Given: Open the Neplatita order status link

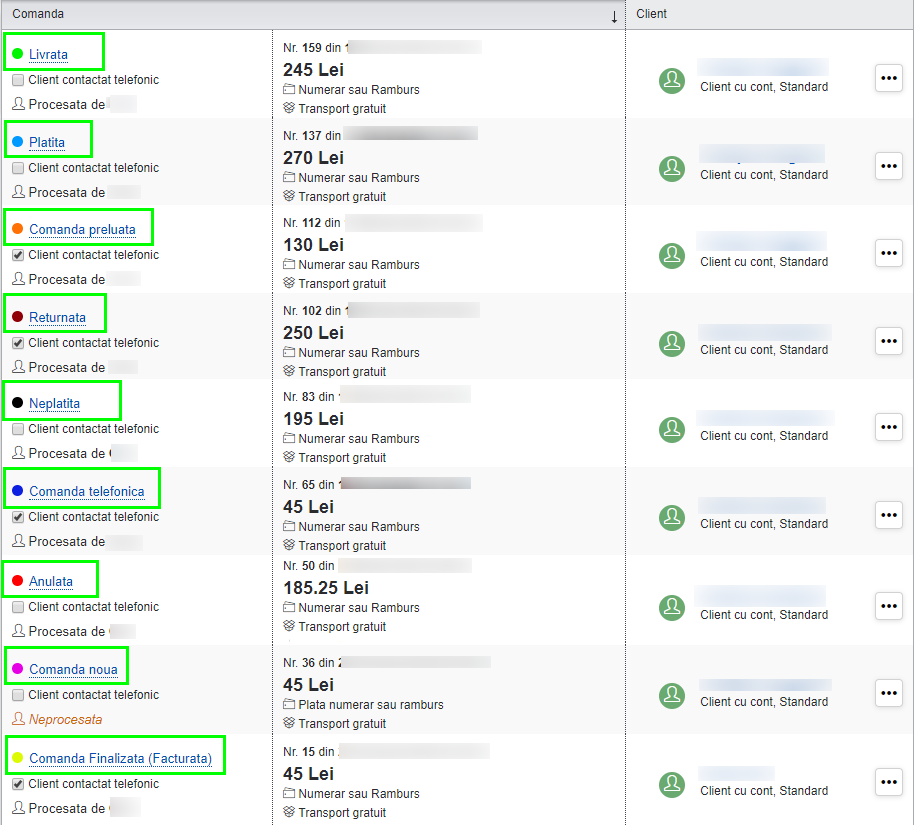Looking at the screenshot, I should point(54,403).
